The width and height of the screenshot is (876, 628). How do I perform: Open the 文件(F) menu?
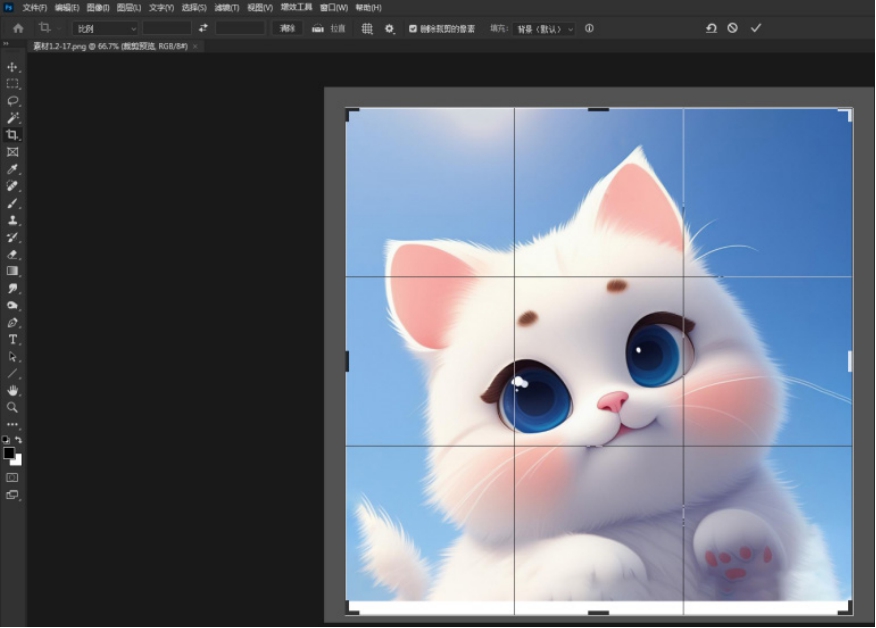[35, 7]
